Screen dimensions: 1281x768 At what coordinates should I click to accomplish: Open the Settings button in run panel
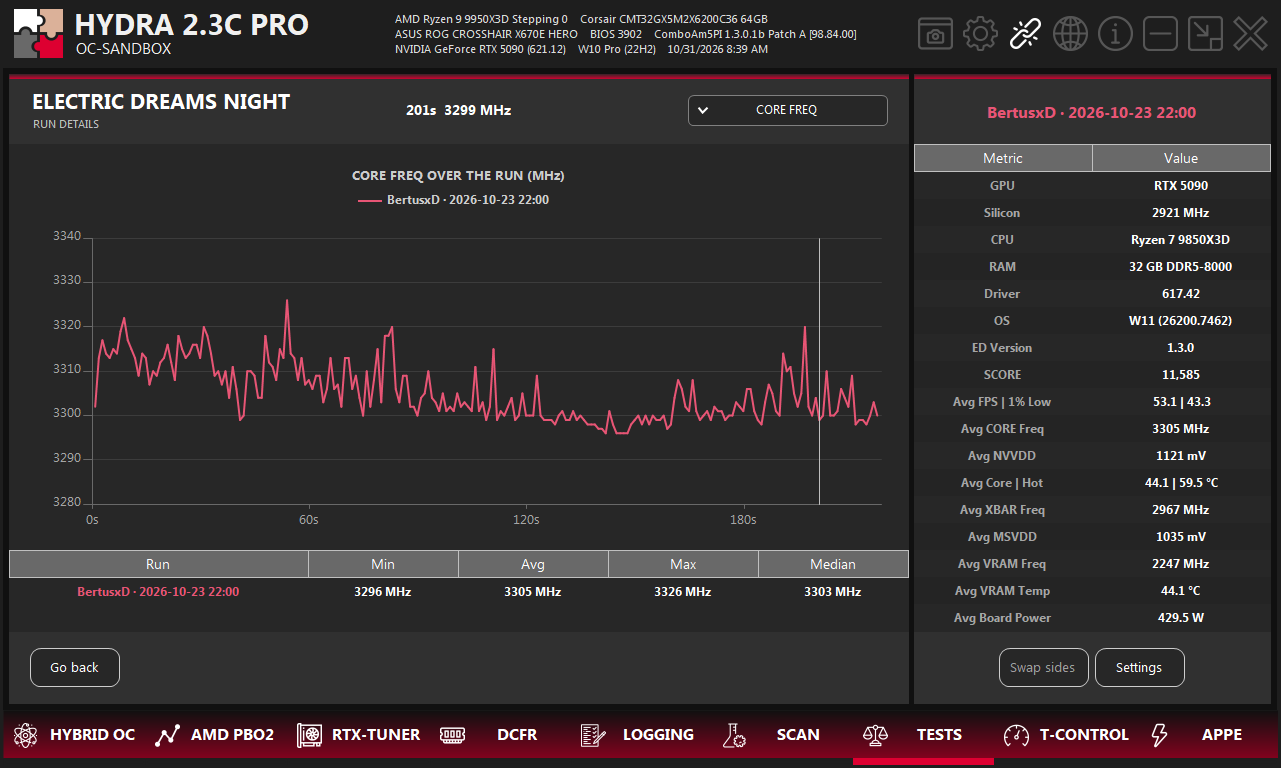point(1140,668)
